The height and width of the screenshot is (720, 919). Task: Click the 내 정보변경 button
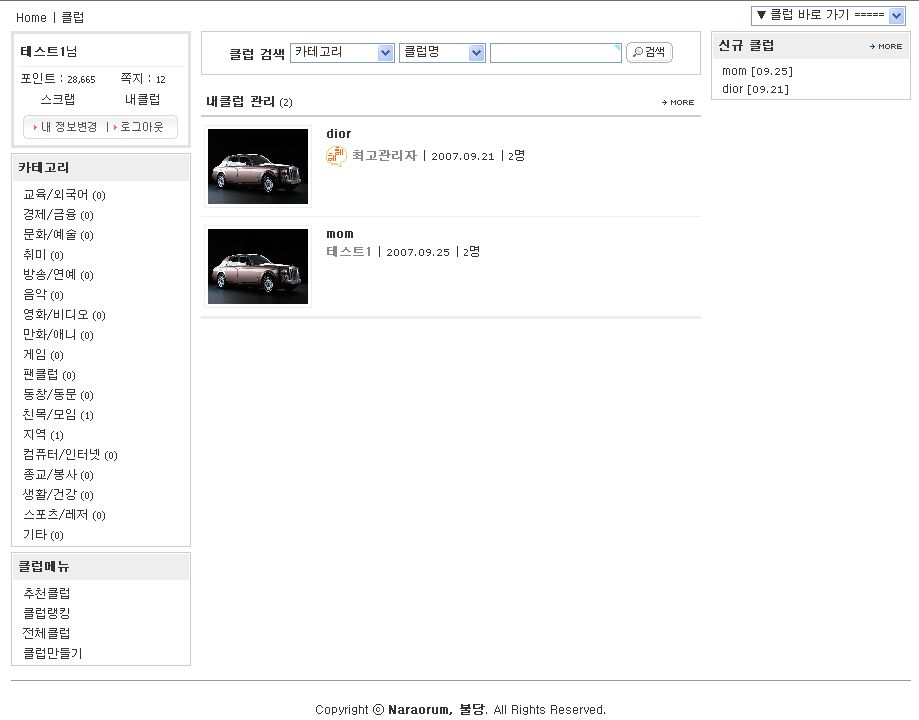(x=66, y=127)
